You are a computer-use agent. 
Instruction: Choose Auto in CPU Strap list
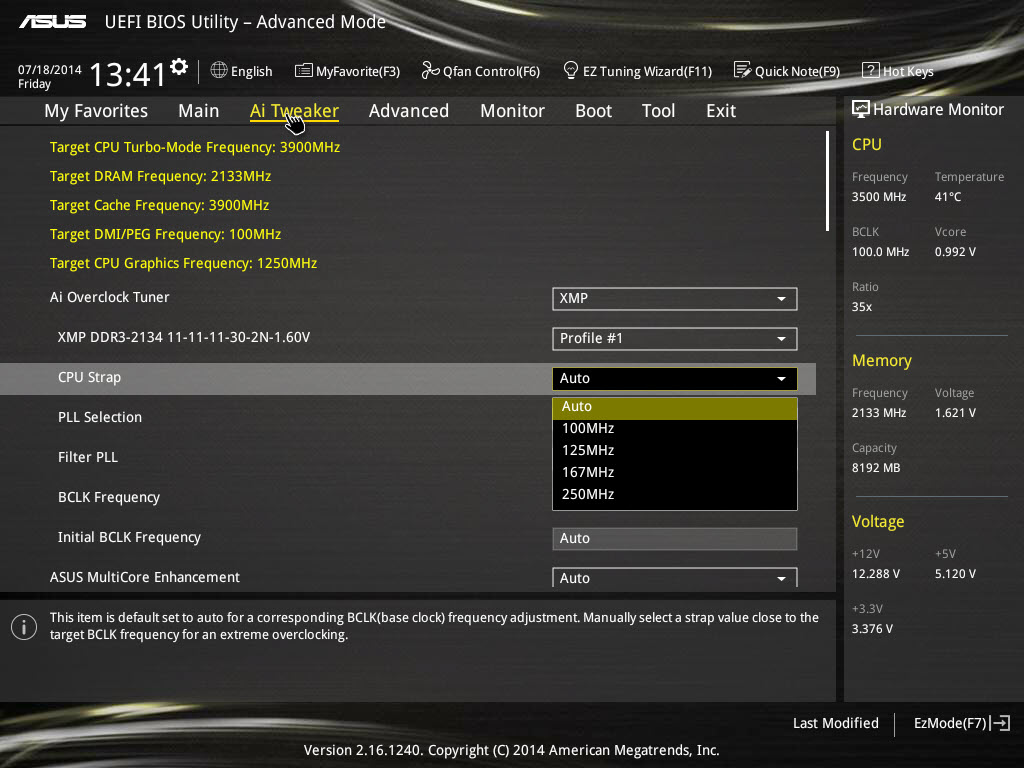coord(675,407)
